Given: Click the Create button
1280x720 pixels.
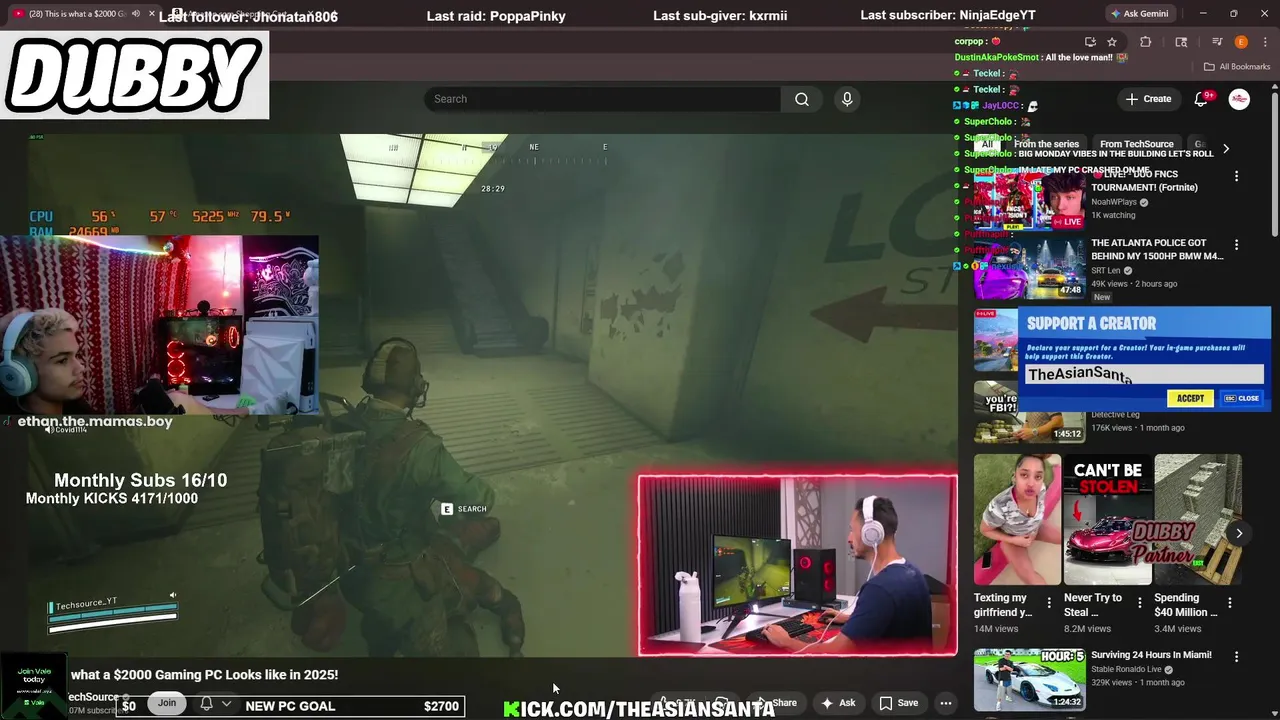Looking at the screenshot, I should (x=1148, y=99).
